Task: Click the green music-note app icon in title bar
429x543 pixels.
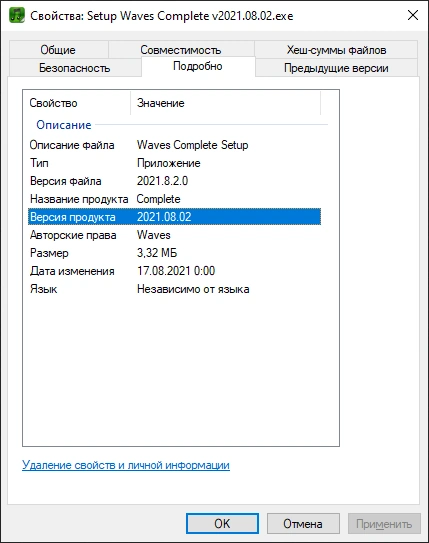Action: (x=17, y=15)
